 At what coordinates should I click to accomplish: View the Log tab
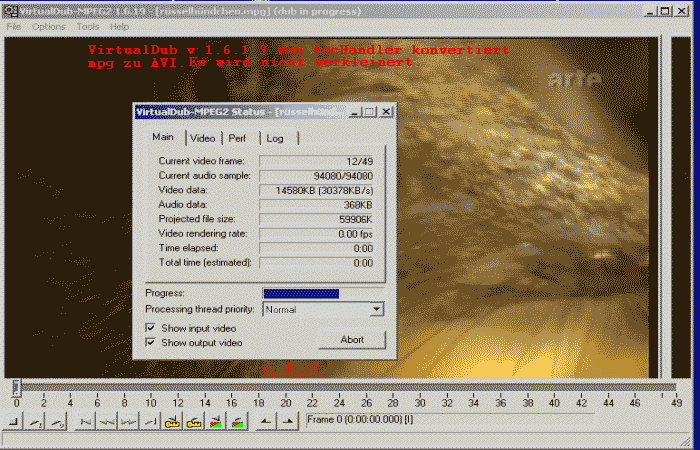(x=275, y=138)
